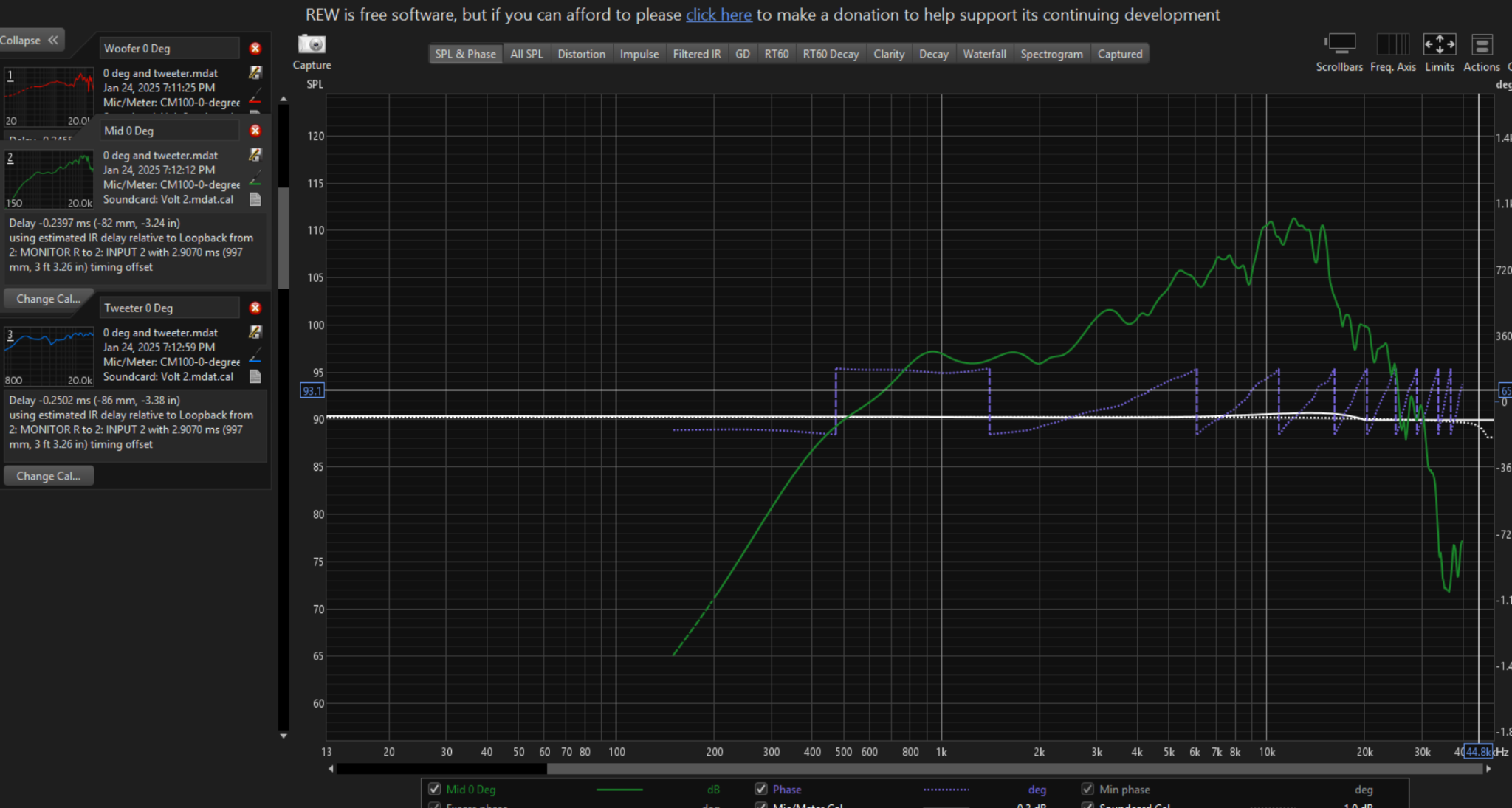The height and width of the screenshot is (808, 1512).
Task: Click the Freq. Axis icon
Action: point(1392,44)
